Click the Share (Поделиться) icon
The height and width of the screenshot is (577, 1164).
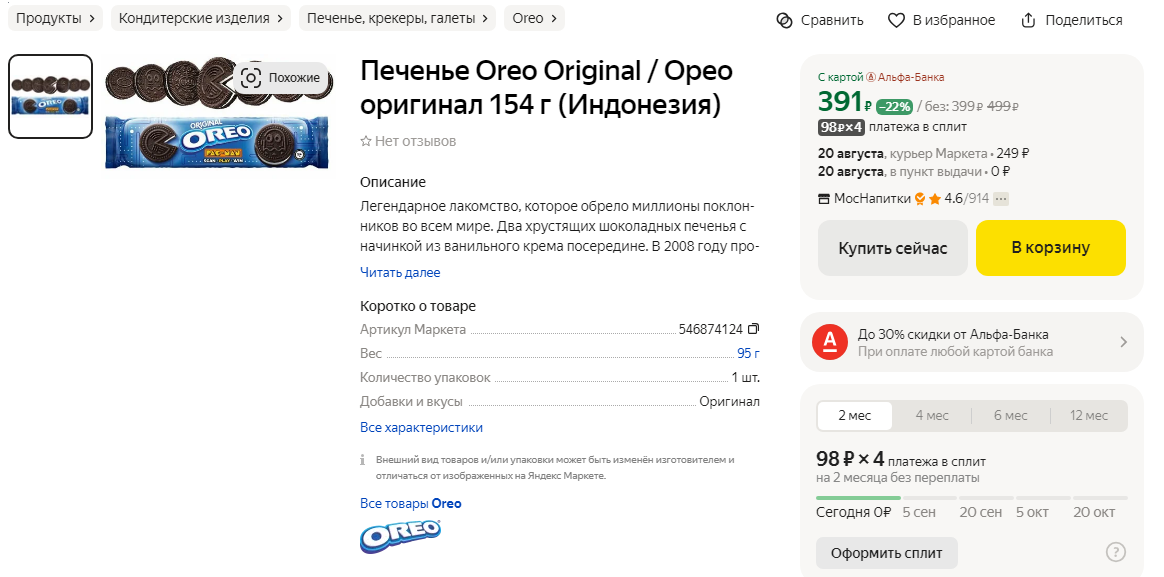coord(1028,20)
